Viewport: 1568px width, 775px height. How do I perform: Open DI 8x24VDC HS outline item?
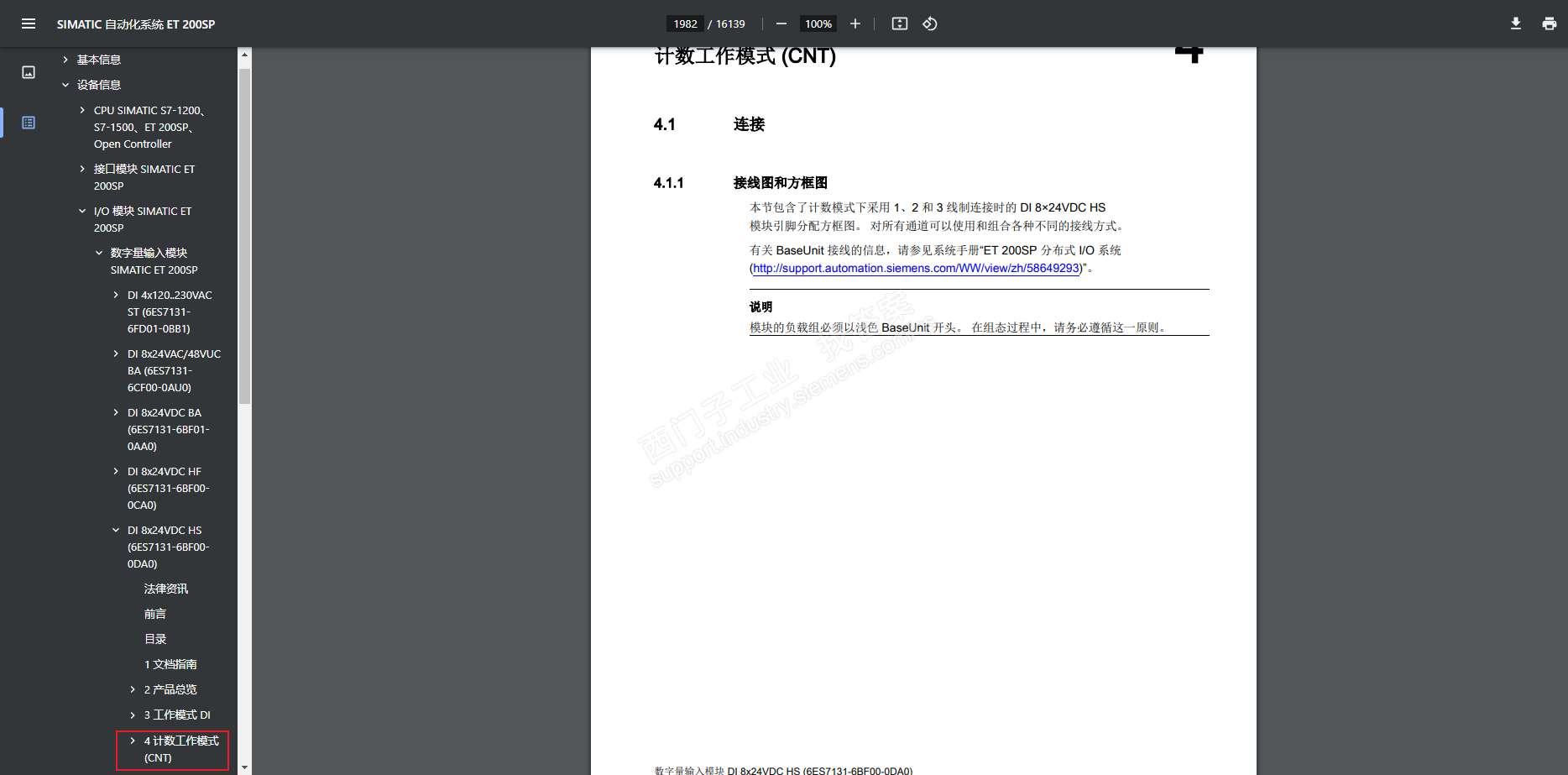click(x=168, y=547)
